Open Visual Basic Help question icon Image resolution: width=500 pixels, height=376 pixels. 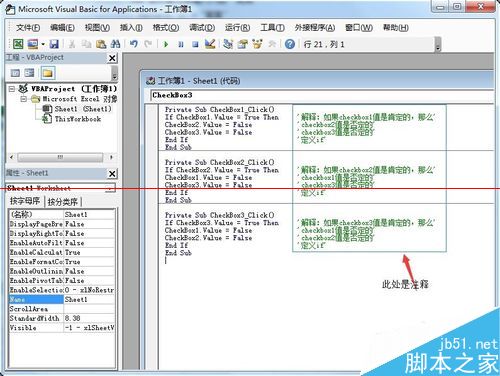[290, 44]
